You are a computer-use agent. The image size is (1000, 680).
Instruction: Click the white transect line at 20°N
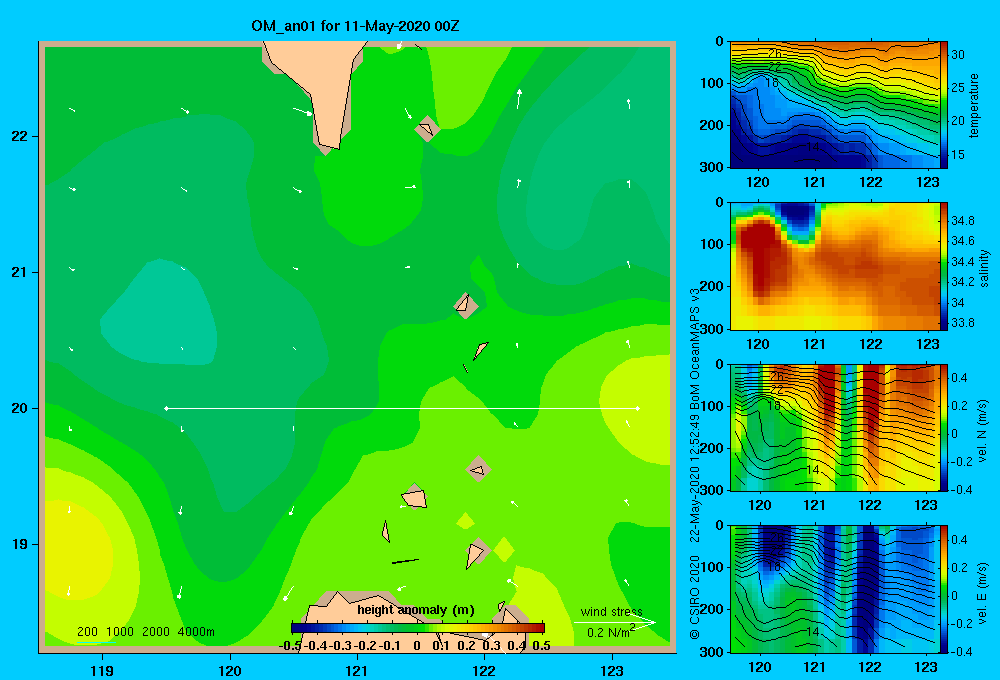click(x=402, y=408)
